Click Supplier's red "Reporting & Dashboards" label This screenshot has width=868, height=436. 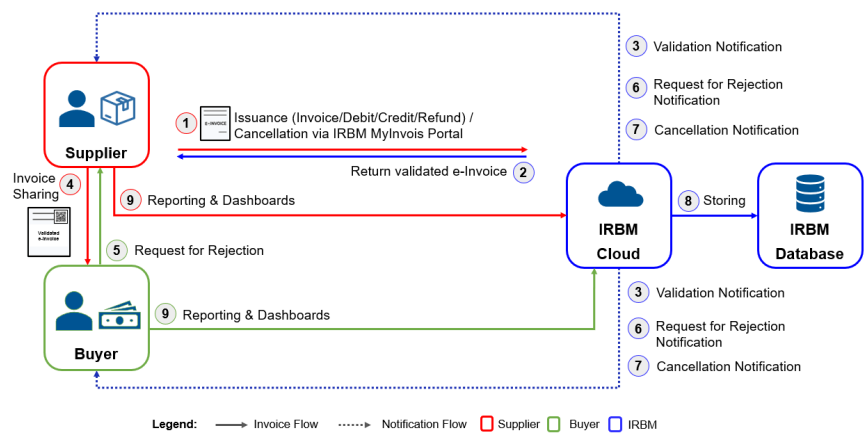[x=221, y=200]
